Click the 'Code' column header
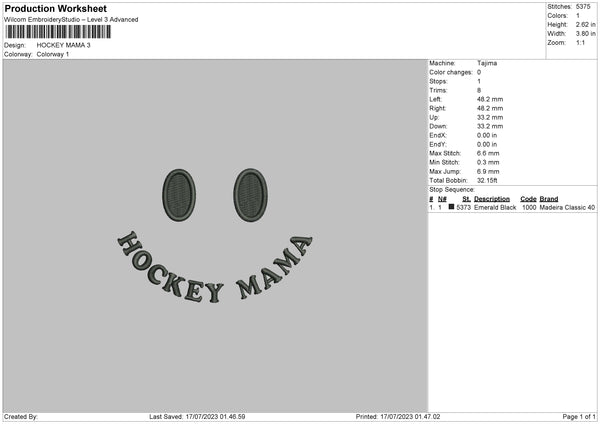600x424 pixels. 528,199
